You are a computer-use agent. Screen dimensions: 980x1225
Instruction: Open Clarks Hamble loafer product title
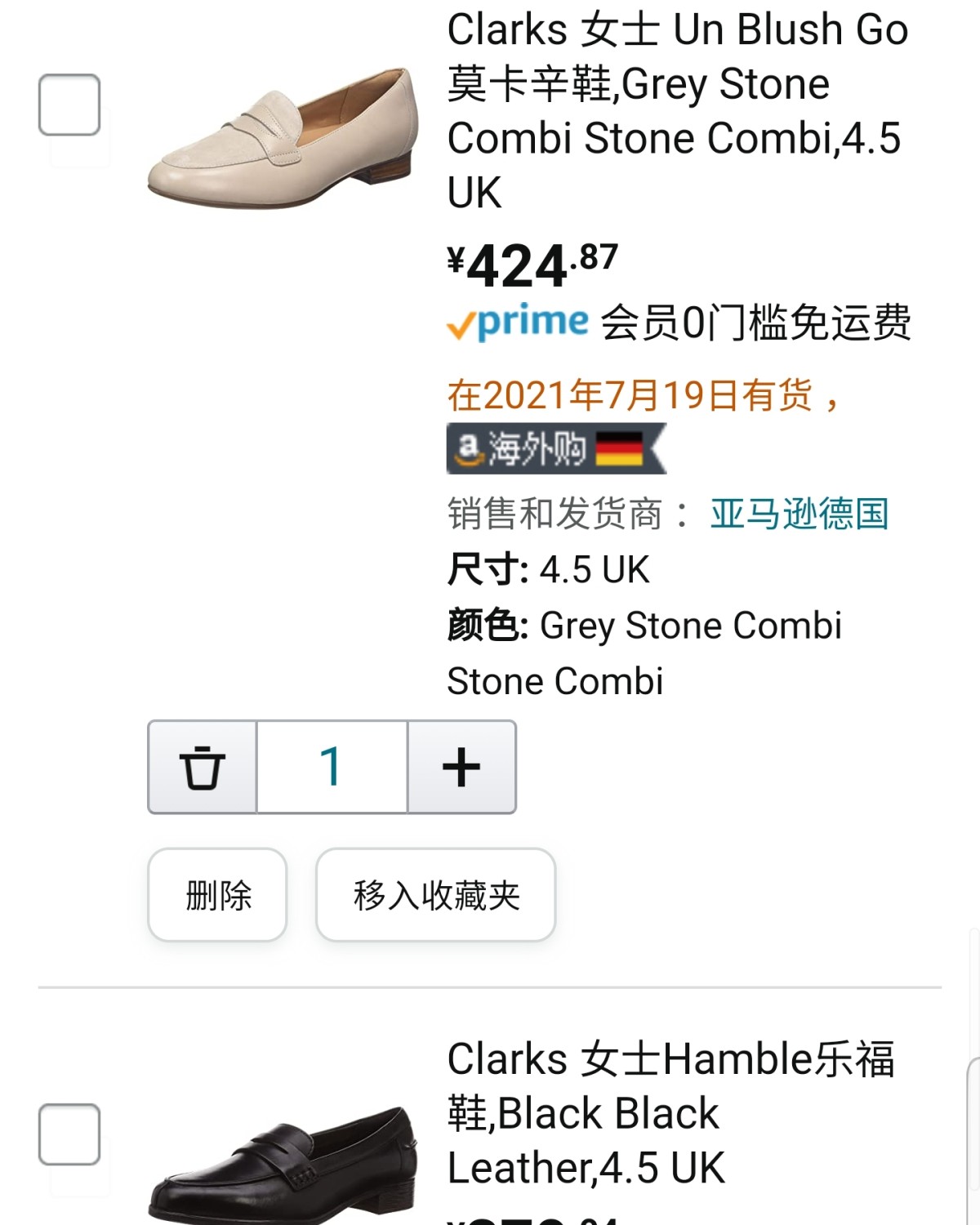click(x=670, y=1112)
